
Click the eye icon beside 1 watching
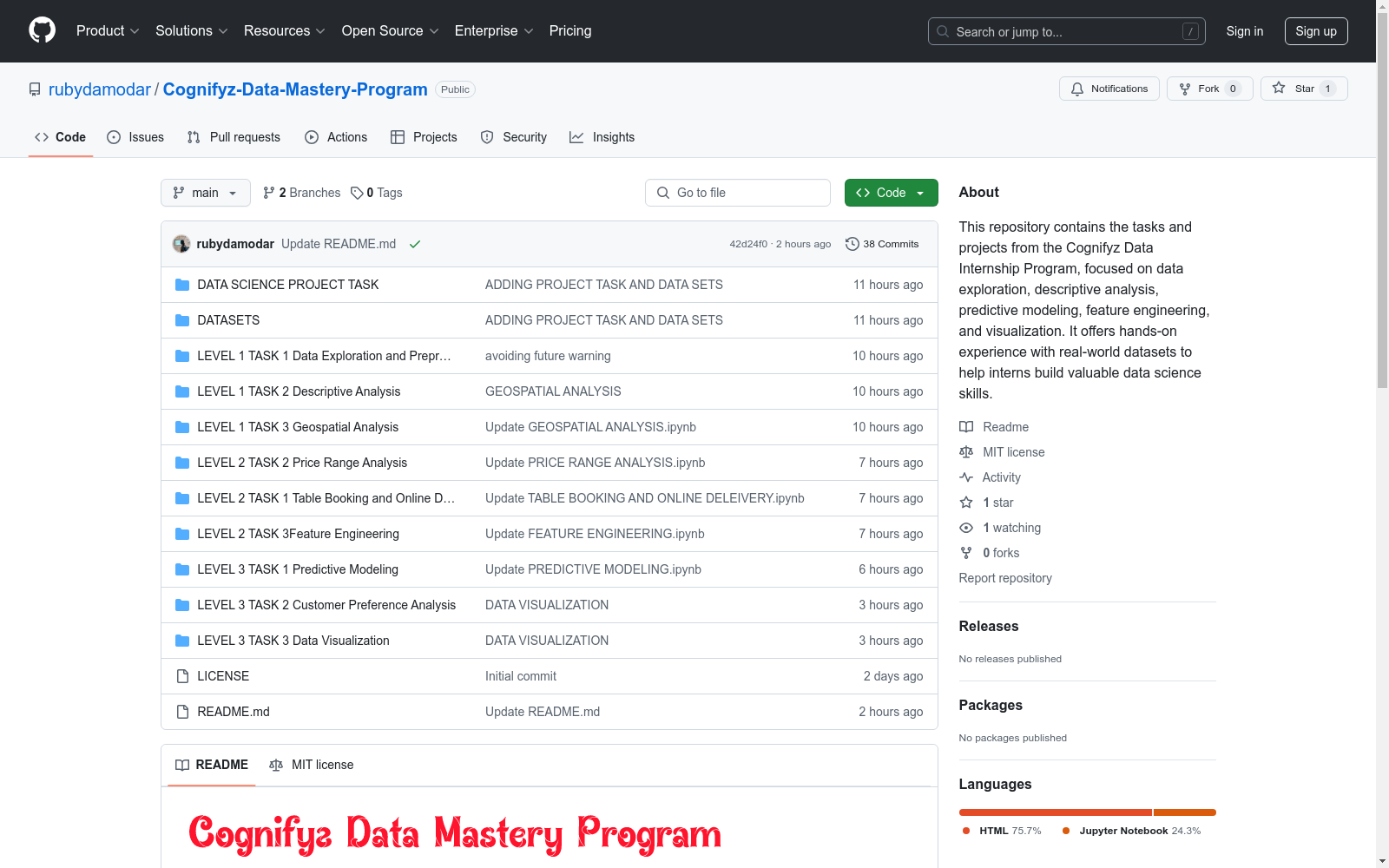click(966, 528)
